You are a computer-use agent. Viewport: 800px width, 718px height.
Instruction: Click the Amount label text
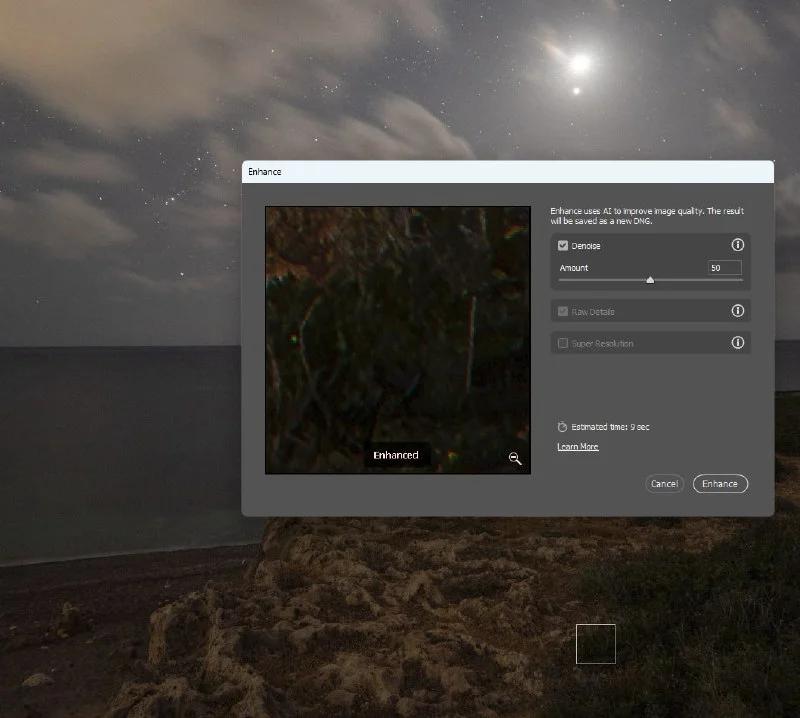pos(574,268)
